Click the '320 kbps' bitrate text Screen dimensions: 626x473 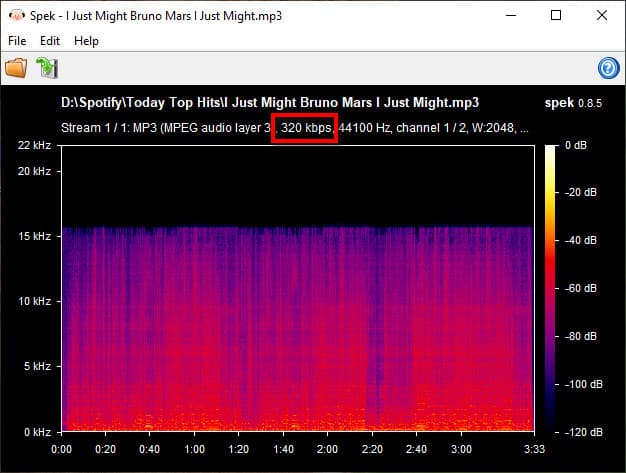click(x=306, y=128)
